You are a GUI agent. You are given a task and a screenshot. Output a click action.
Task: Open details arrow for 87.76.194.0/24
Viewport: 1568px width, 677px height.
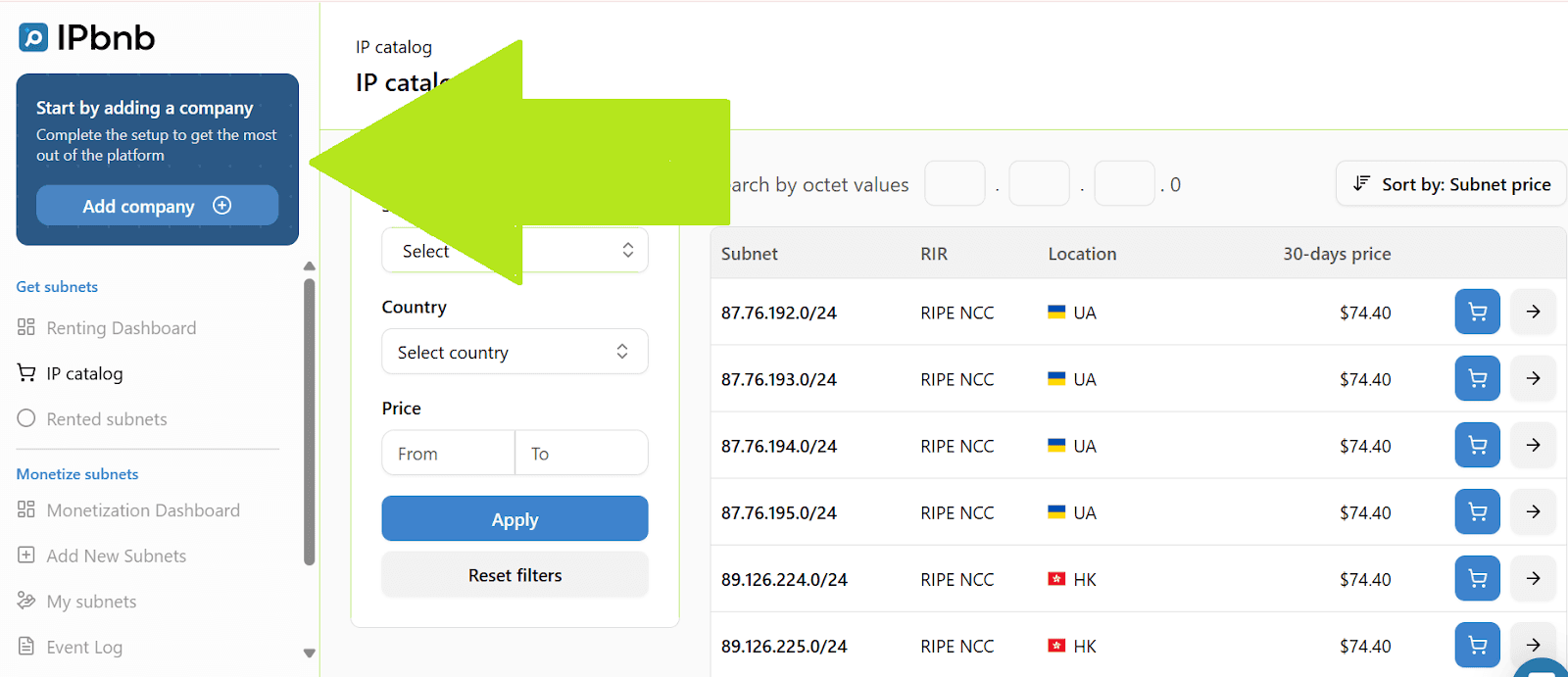click(x=1533, y=445)
